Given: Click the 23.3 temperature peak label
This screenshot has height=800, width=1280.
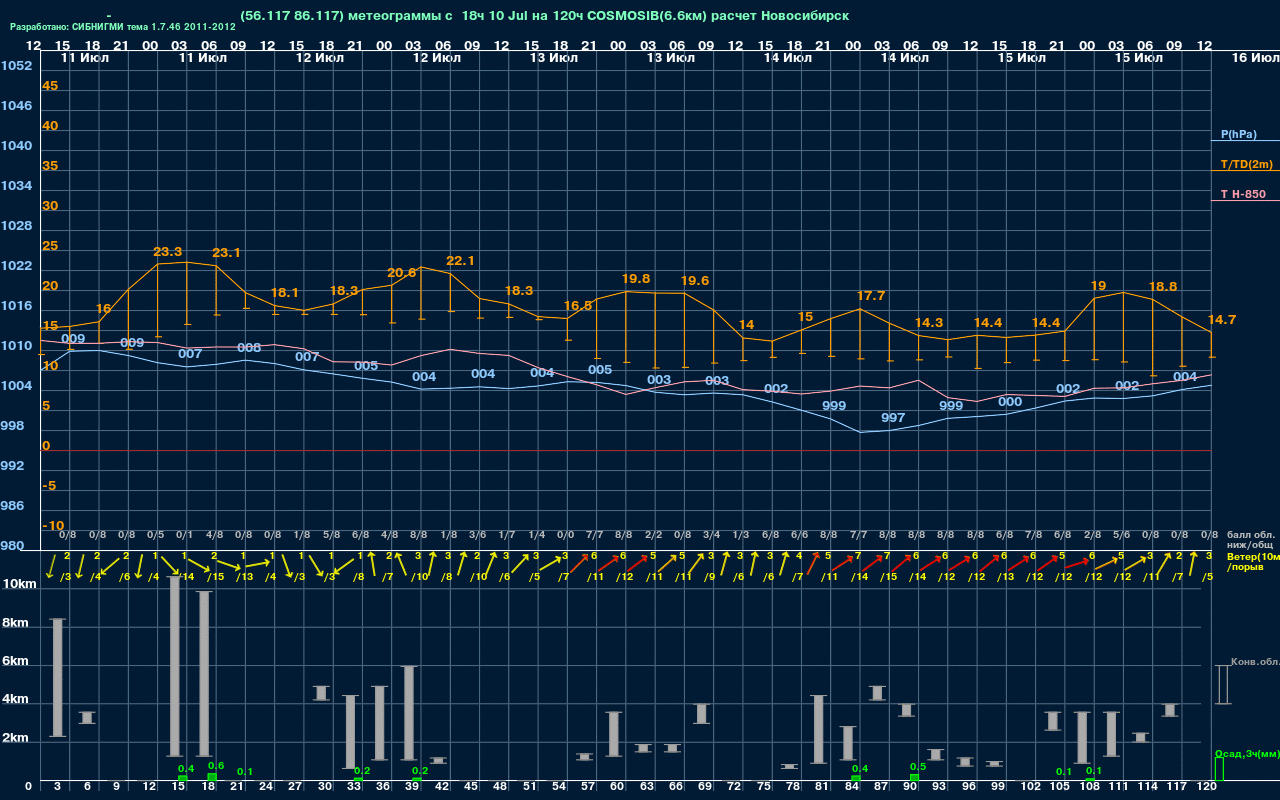Looking at the screenshot, I should point(168,252).
